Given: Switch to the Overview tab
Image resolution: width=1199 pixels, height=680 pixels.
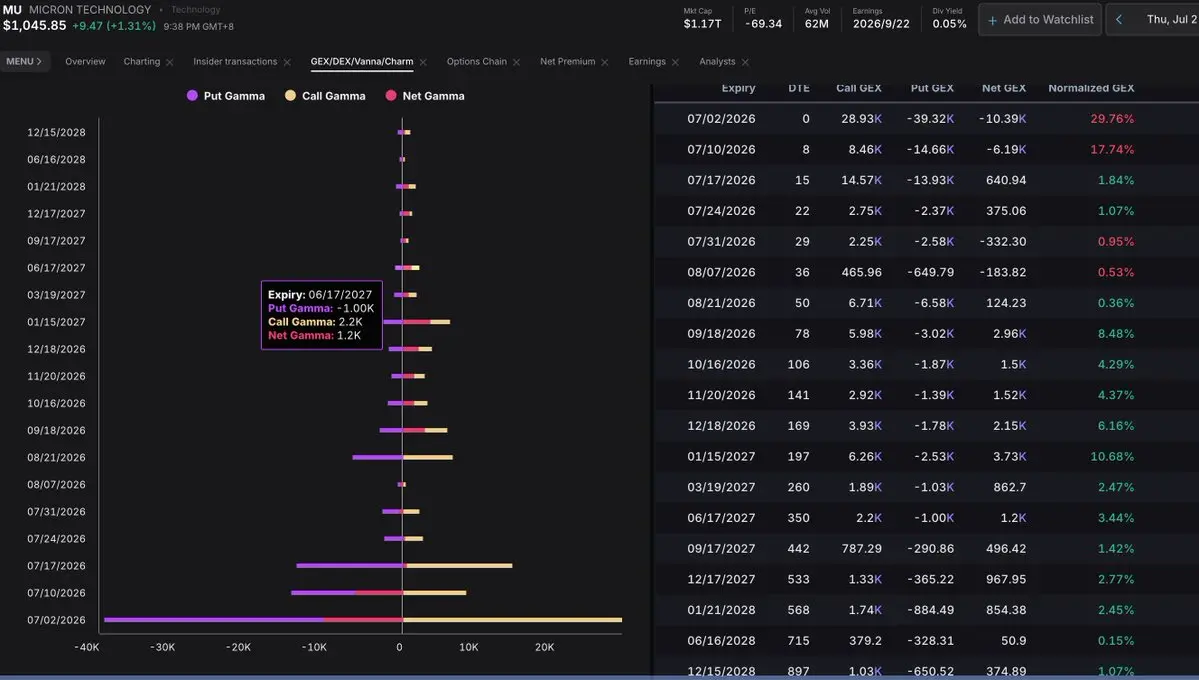Looking at the screenshot, I should click(x=85, y=61).
